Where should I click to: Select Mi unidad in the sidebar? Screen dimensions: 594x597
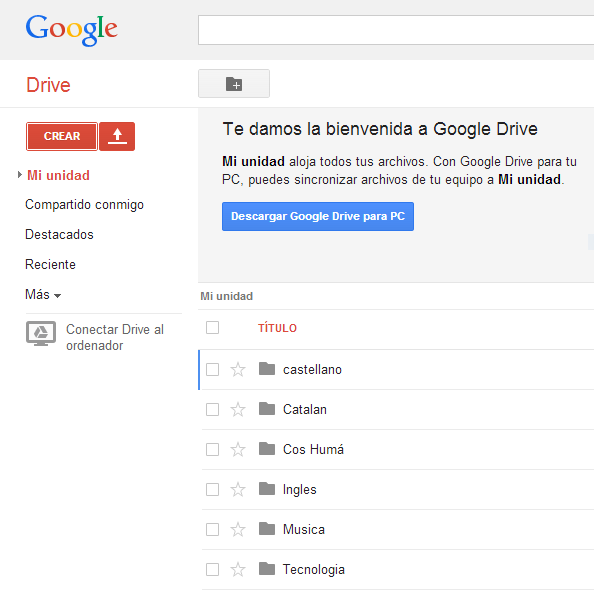[x=58, y=175]
